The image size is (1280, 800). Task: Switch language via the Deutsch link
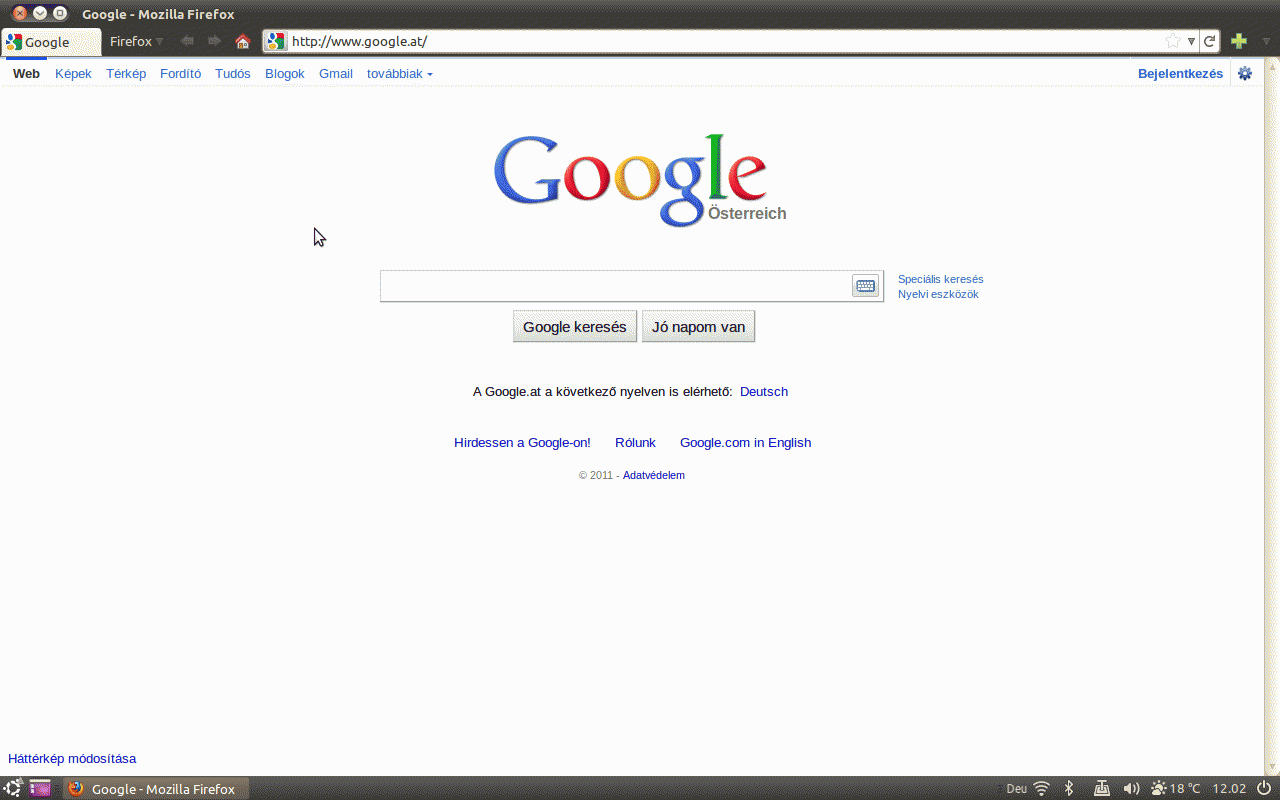764,391
